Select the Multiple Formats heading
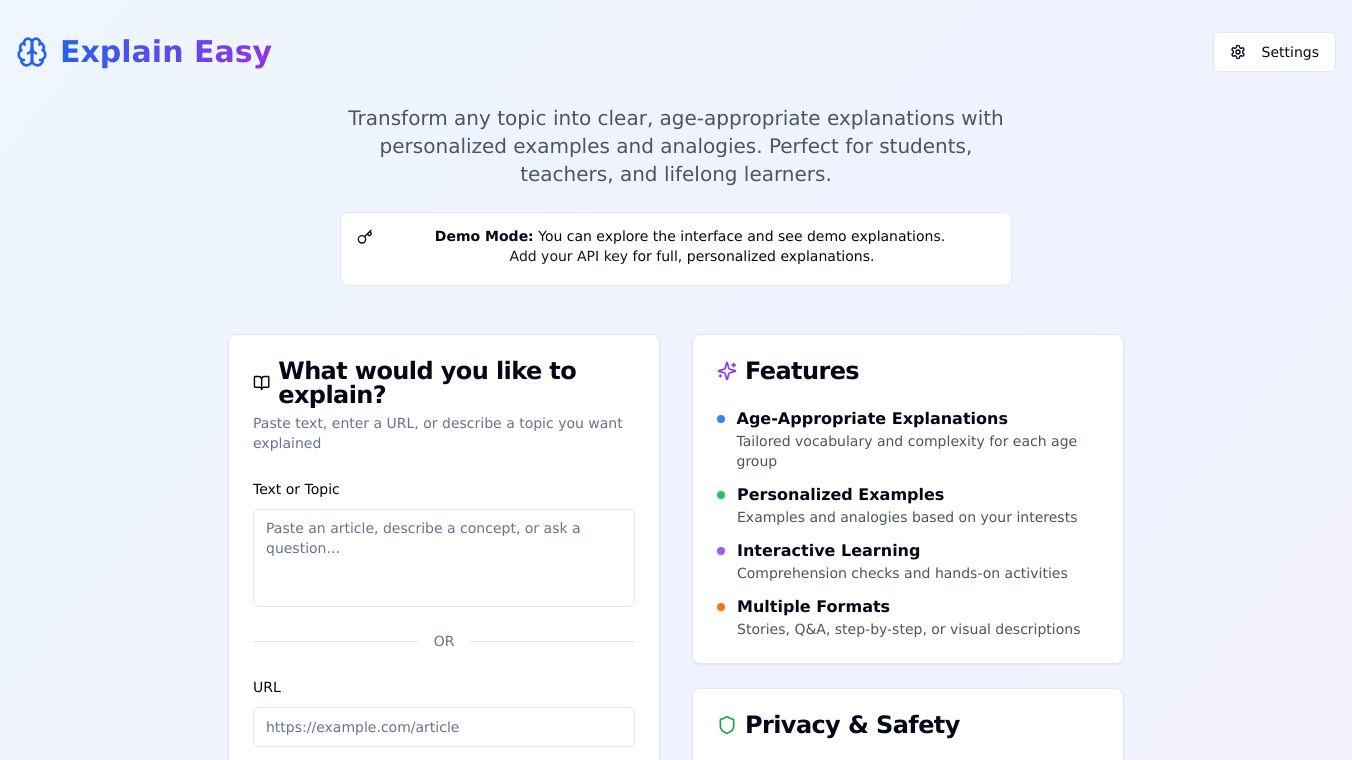Viewport: 1352px width, 760px height. click(x=813, y=607)
